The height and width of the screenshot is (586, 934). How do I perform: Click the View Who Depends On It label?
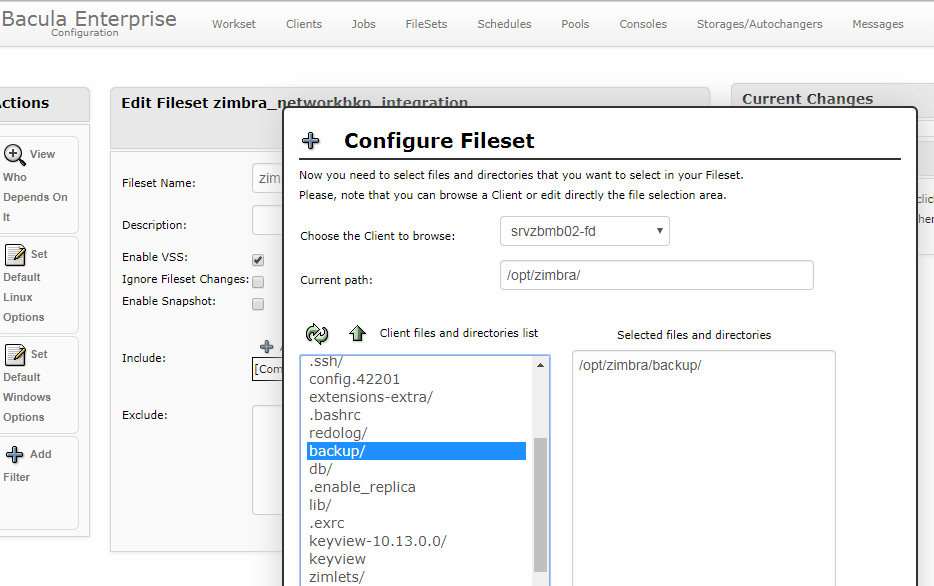(x=35, y=186)
